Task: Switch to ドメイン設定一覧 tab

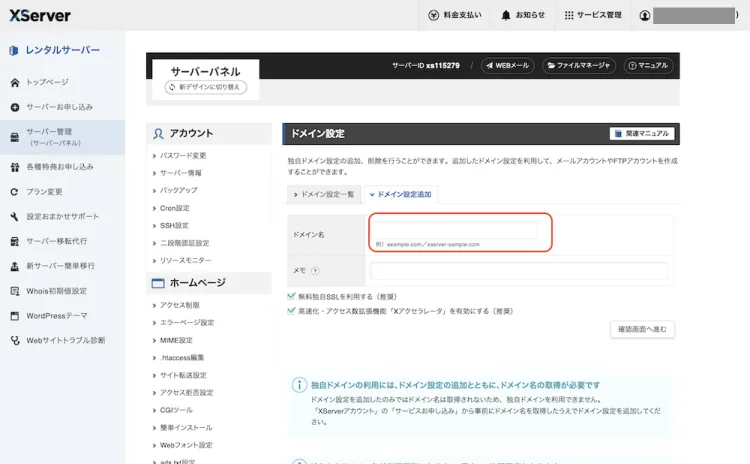Action: 324,194
